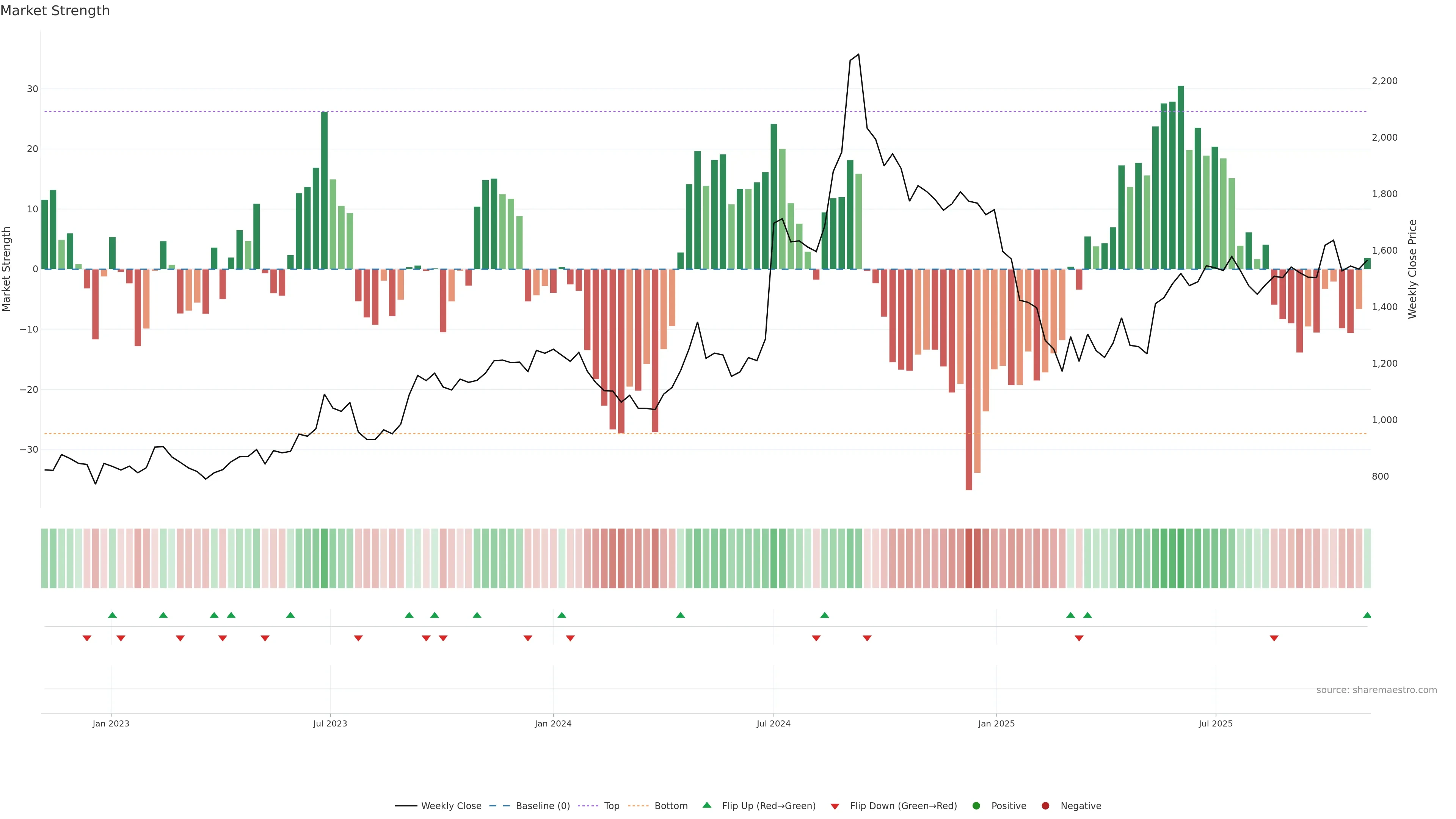This screenshot has height=819, width=1456.
Task: Click the green Positive circle in legend
Action: (x=976, y=806)
